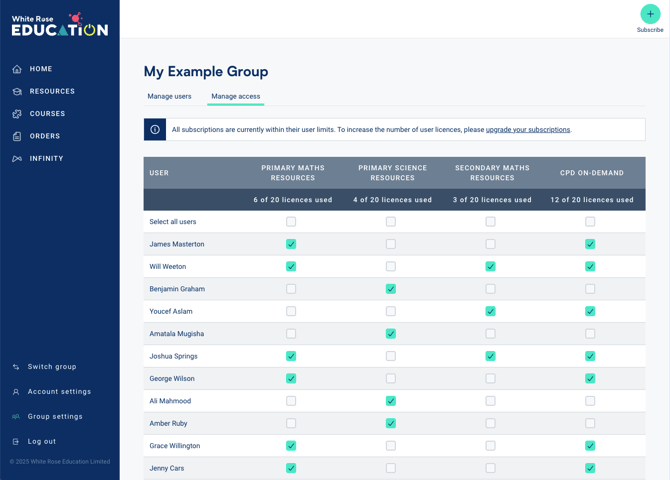The image size is (670, 480).
Task: Open the INFINITY menu item
Action: click(46, 159)
